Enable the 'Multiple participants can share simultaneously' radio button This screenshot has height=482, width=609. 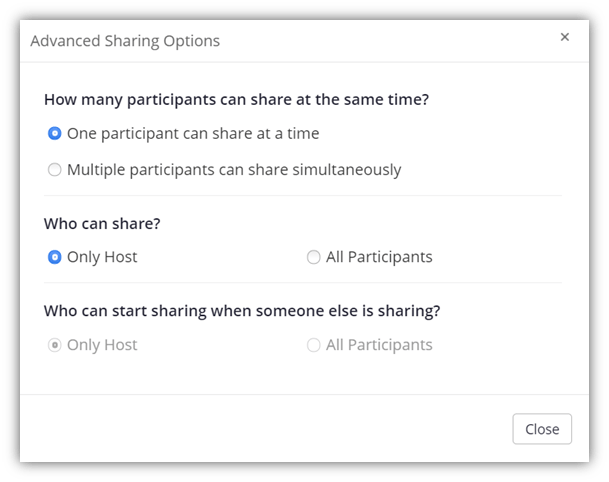point(54,169)
